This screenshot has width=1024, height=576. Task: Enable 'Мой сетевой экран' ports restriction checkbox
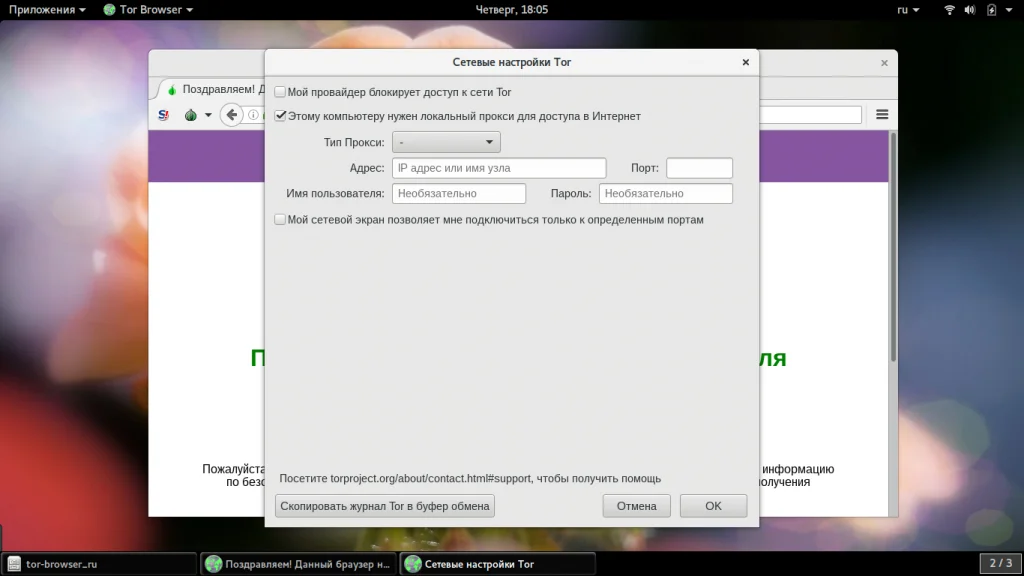[x=281, y=220]
